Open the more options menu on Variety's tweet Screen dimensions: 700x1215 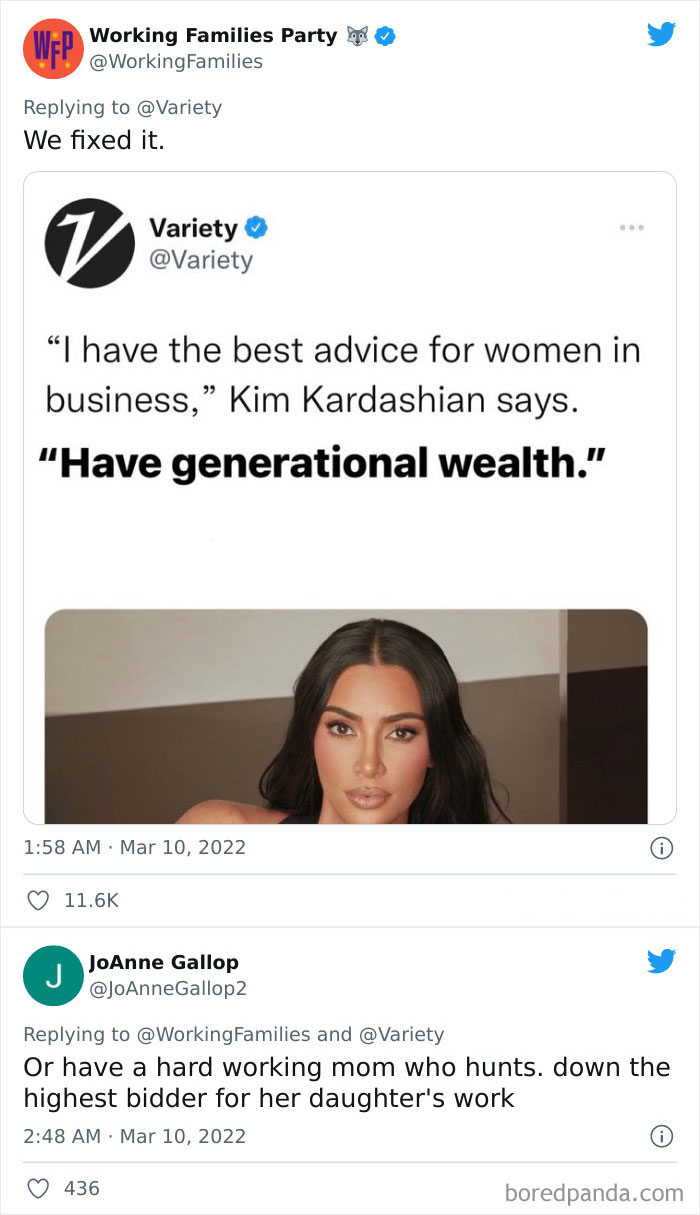pyautogui.click(x=632, y=227)
